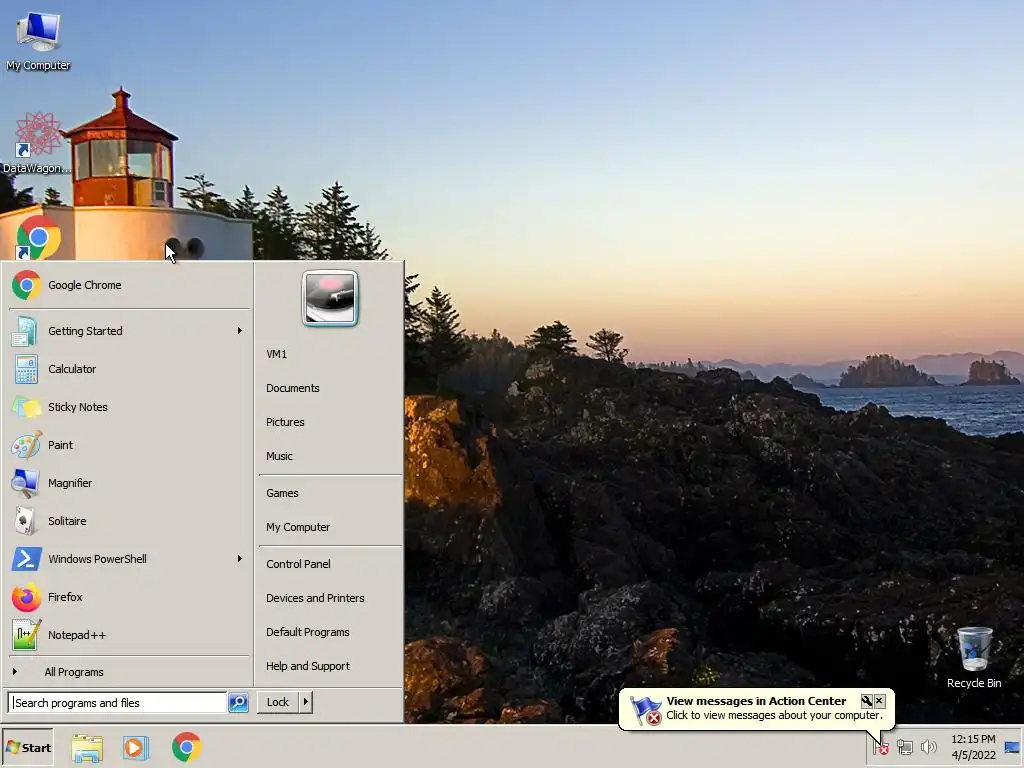Click the search magnifier icon
Image resolution: width=1024 pixels, height=768 pixels.
point(238,703)
